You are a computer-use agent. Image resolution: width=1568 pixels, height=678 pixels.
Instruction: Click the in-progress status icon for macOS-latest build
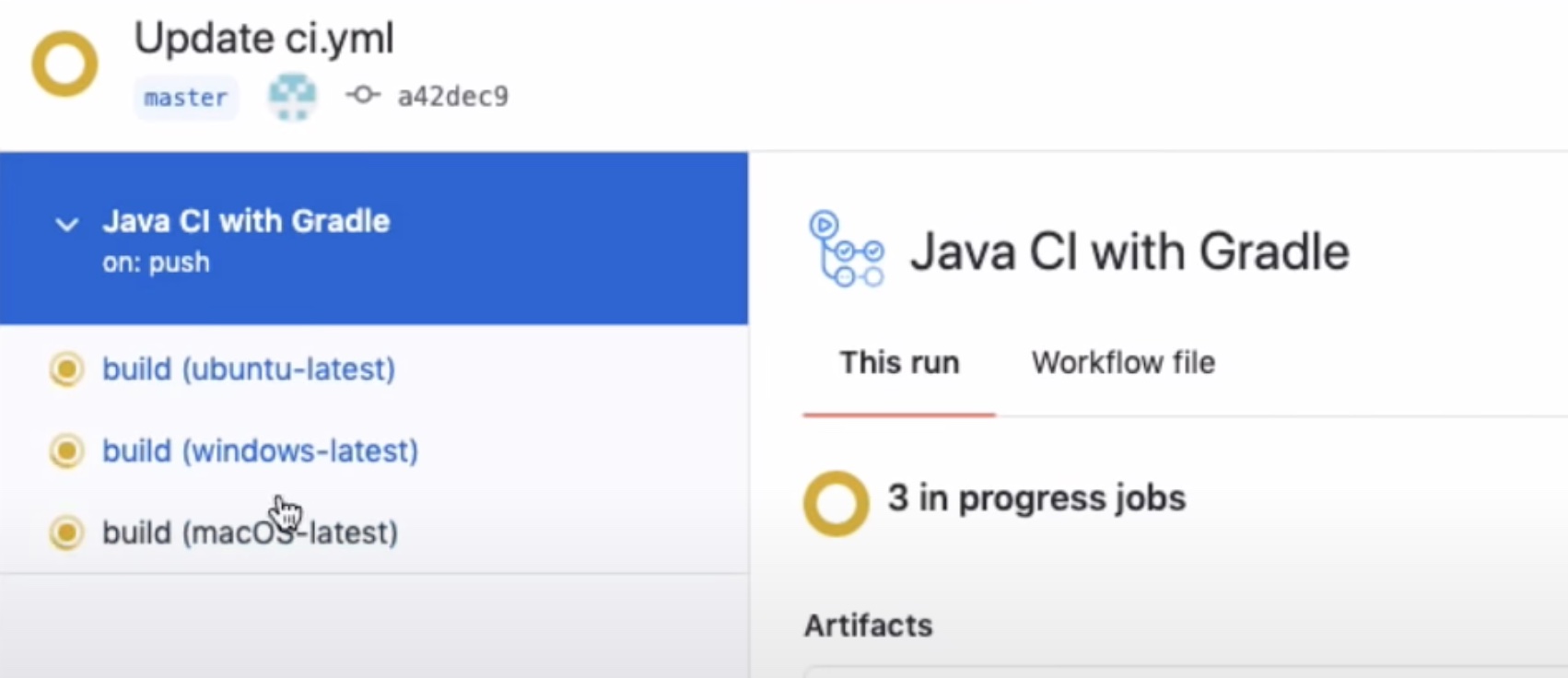[x=66, y=532]
